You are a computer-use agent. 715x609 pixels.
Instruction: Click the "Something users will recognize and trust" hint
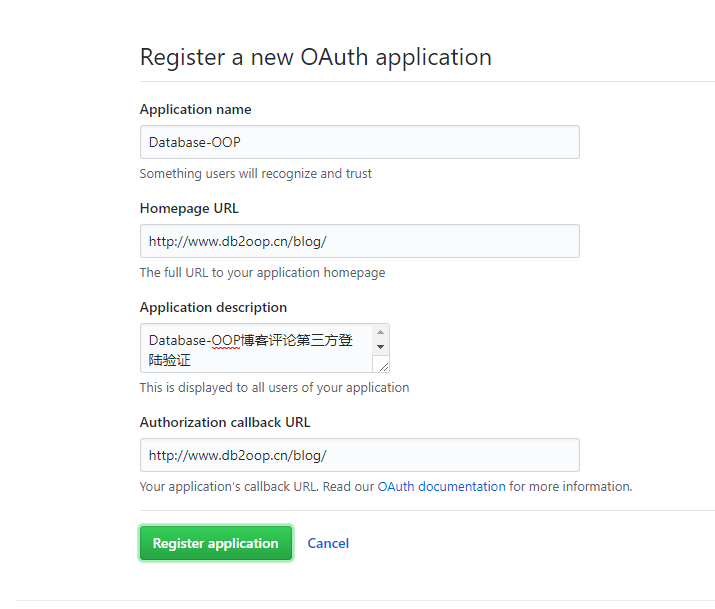point(255,174)
